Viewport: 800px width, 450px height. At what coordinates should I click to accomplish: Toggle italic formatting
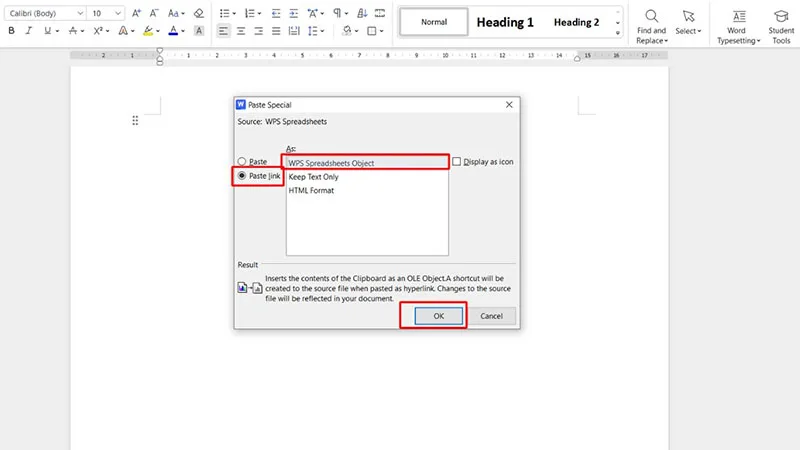click(29, 31)
